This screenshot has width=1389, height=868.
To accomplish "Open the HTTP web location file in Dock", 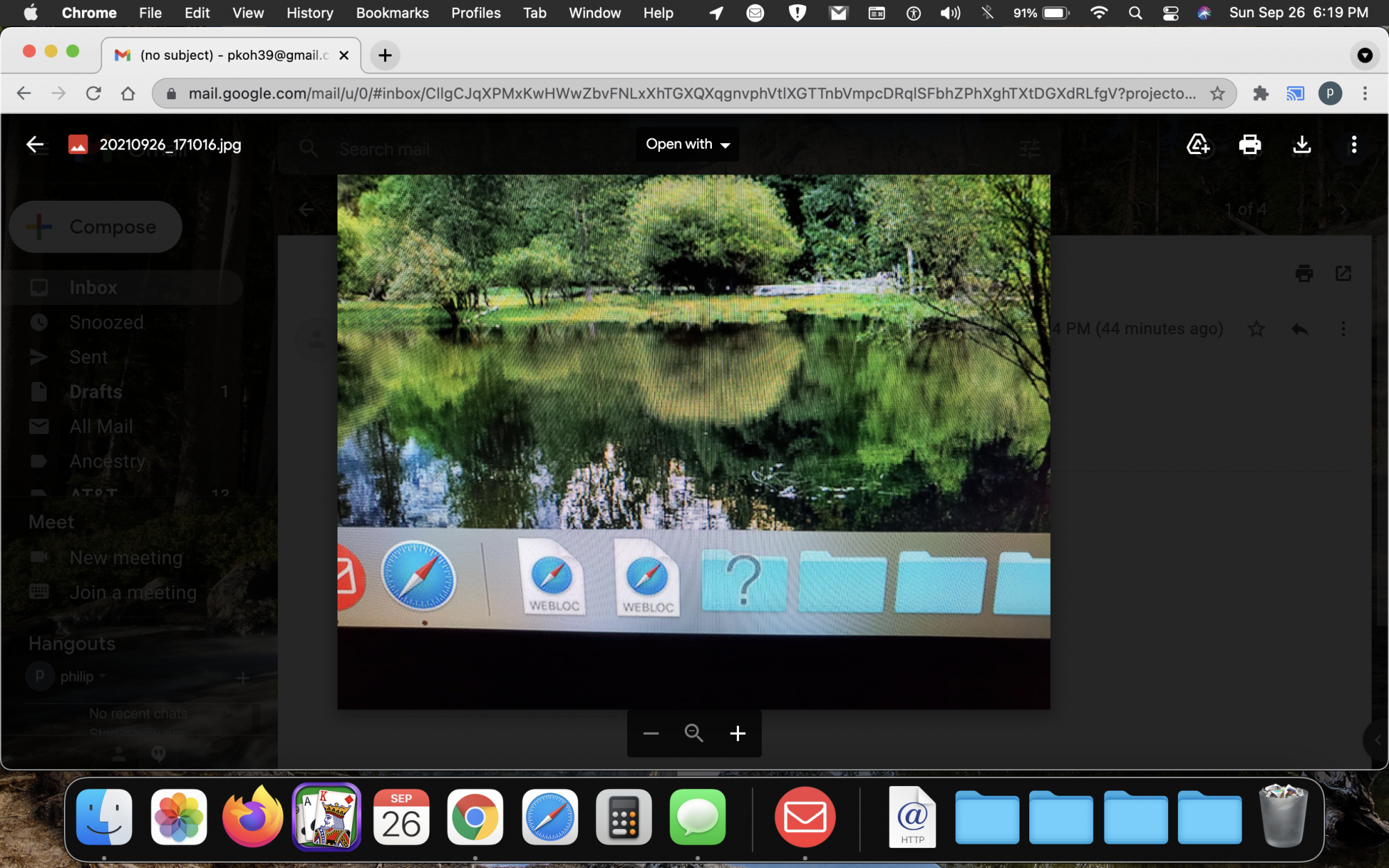I will click(x=913, y=817).
